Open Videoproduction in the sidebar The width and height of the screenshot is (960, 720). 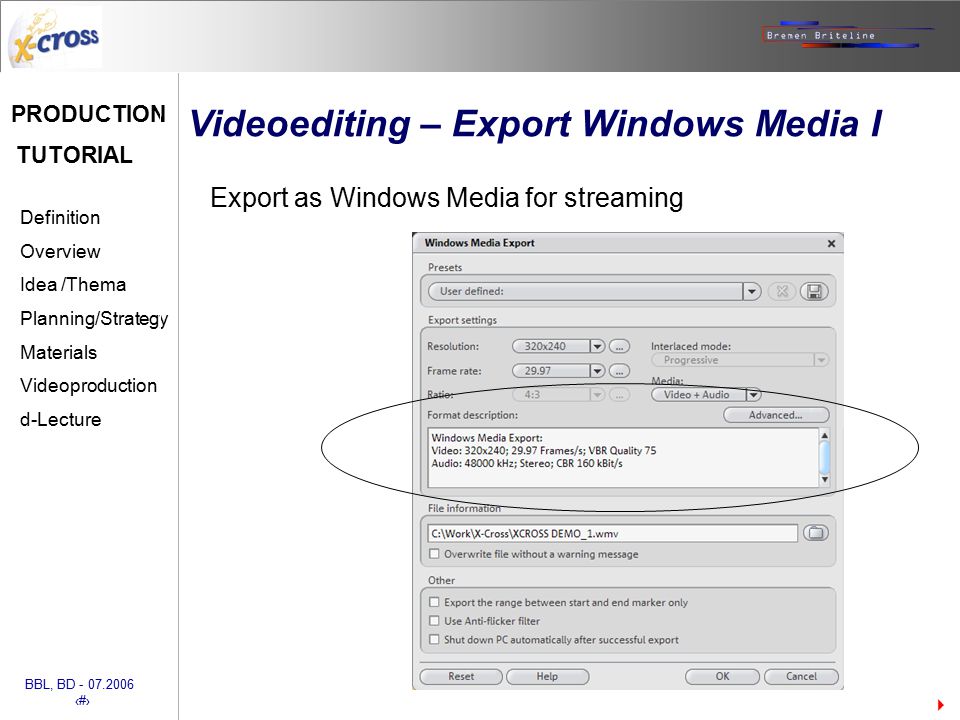88,386
